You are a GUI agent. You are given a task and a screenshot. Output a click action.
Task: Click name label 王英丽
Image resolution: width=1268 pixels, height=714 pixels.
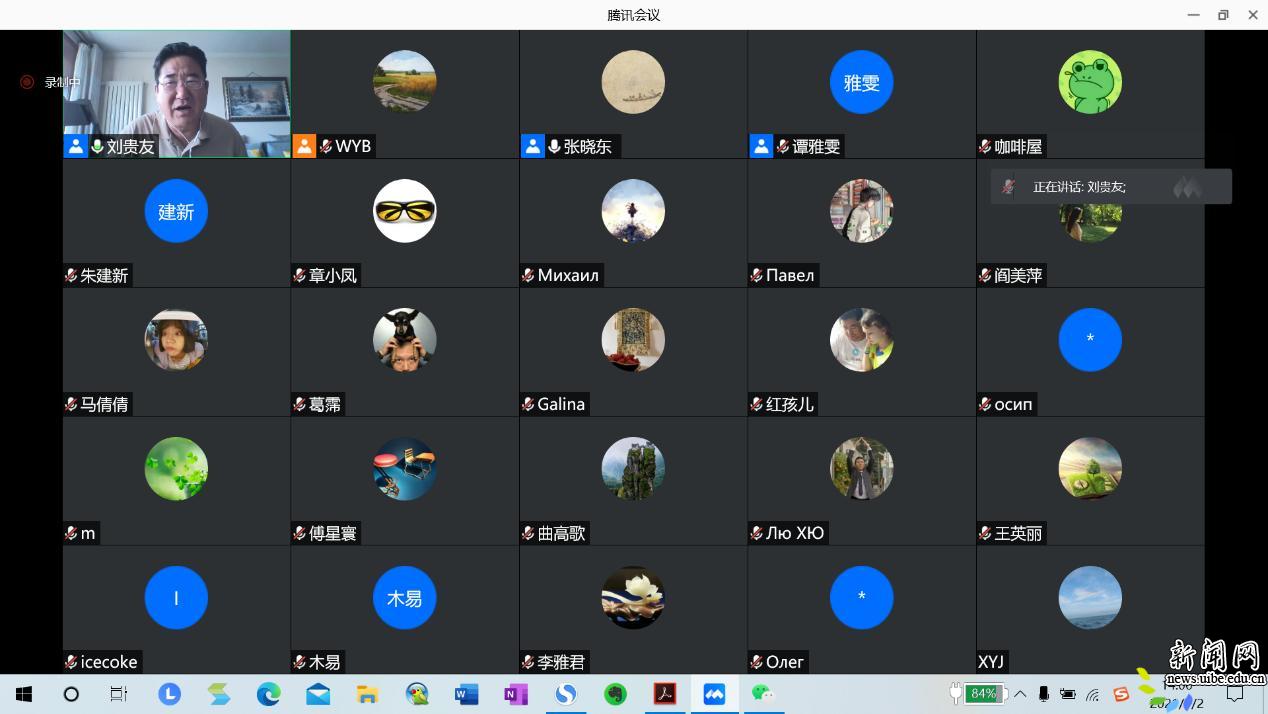click(1018, 533)
